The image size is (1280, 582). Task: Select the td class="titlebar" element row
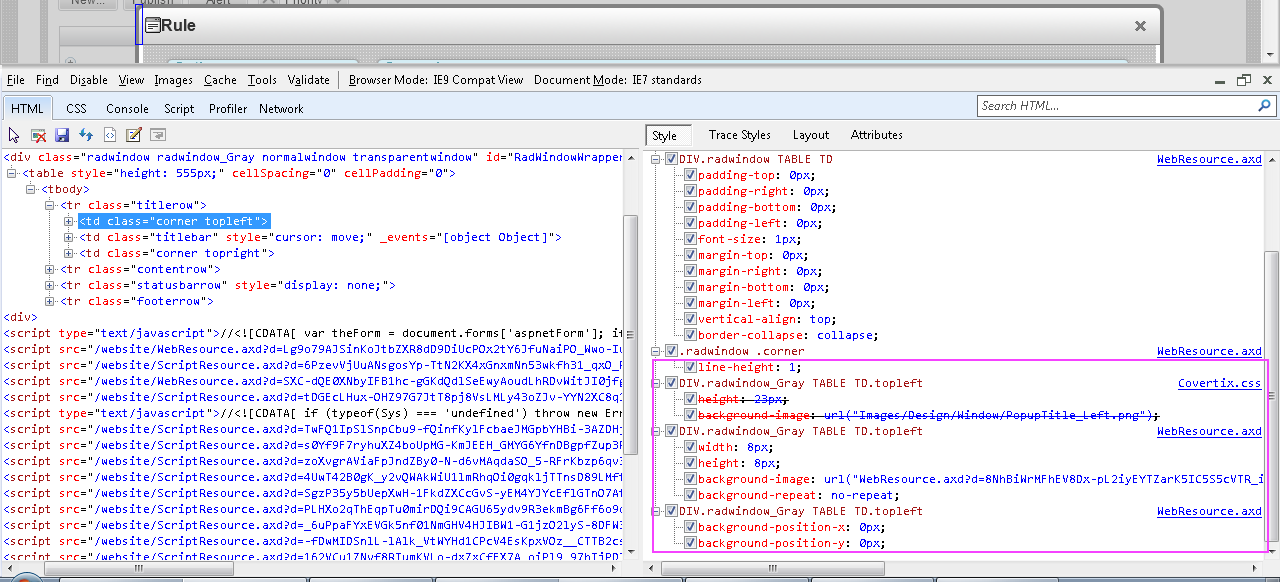pyautogui.click(x=320, y=237)
